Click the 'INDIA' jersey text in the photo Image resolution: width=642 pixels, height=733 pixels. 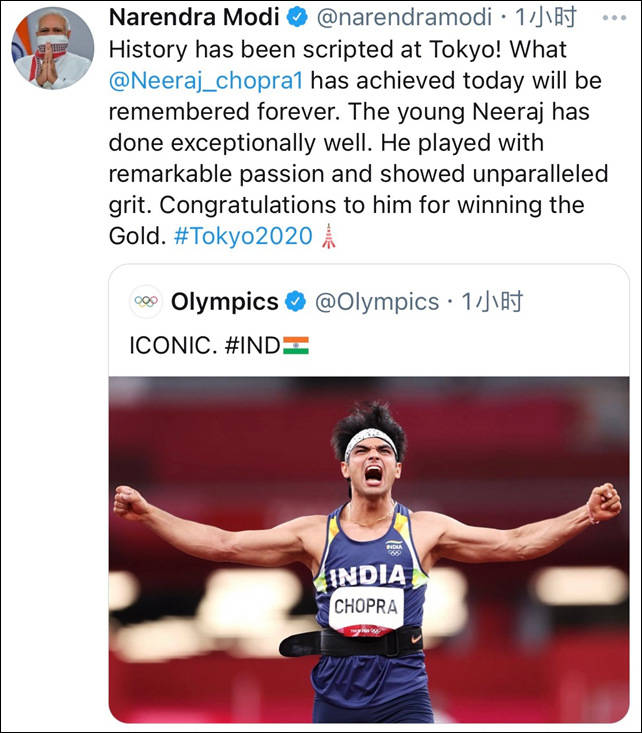click(367, 577)
